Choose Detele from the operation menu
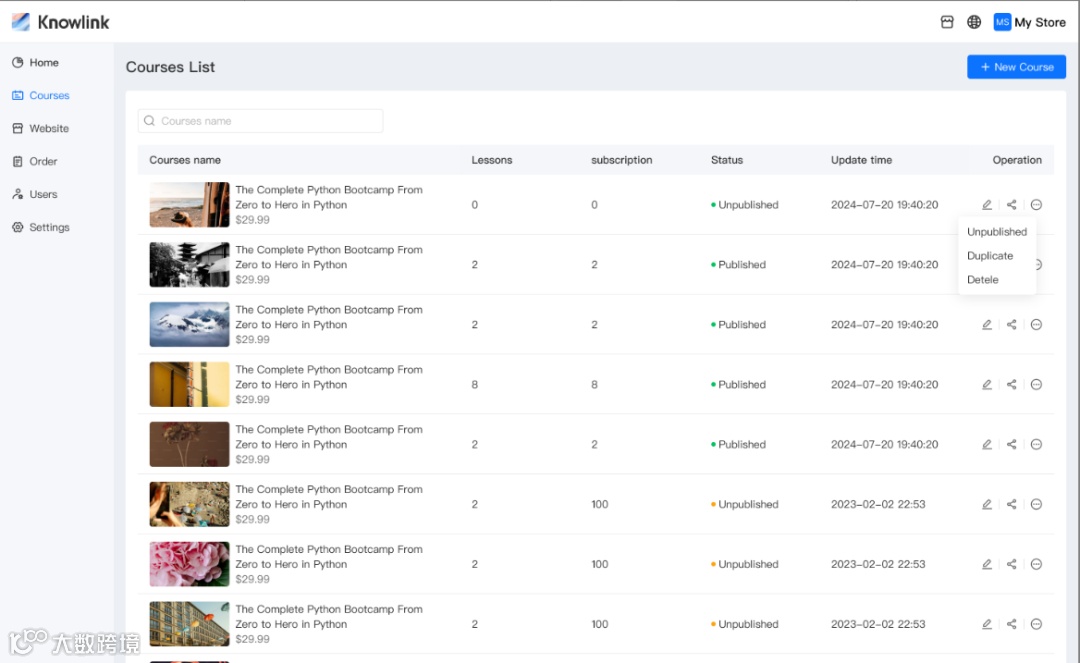This screenshot has width=1080, height=663. (x=983, y=280)
